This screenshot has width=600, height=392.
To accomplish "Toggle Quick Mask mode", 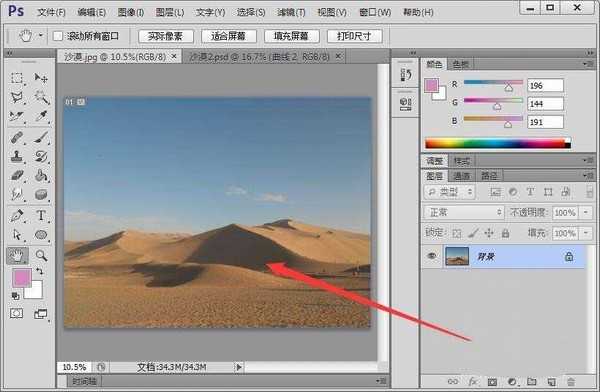I will pyautogui.click(x=16, y=314).
